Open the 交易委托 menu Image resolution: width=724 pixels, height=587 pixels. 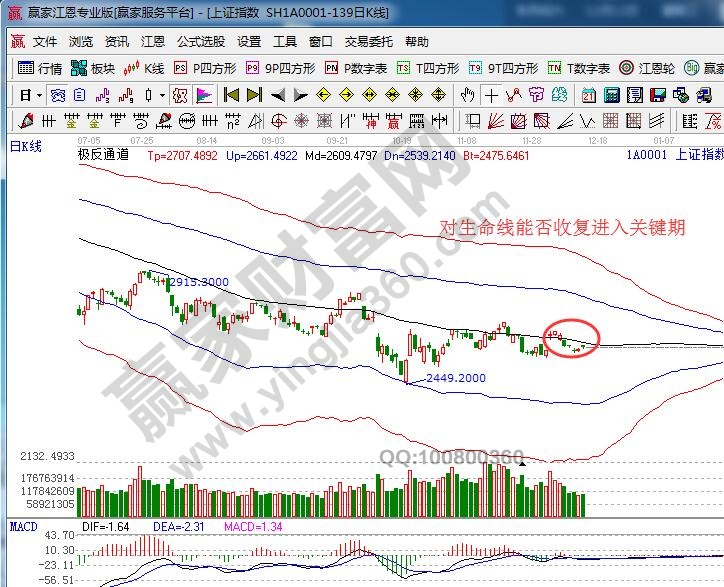(369, 42)
